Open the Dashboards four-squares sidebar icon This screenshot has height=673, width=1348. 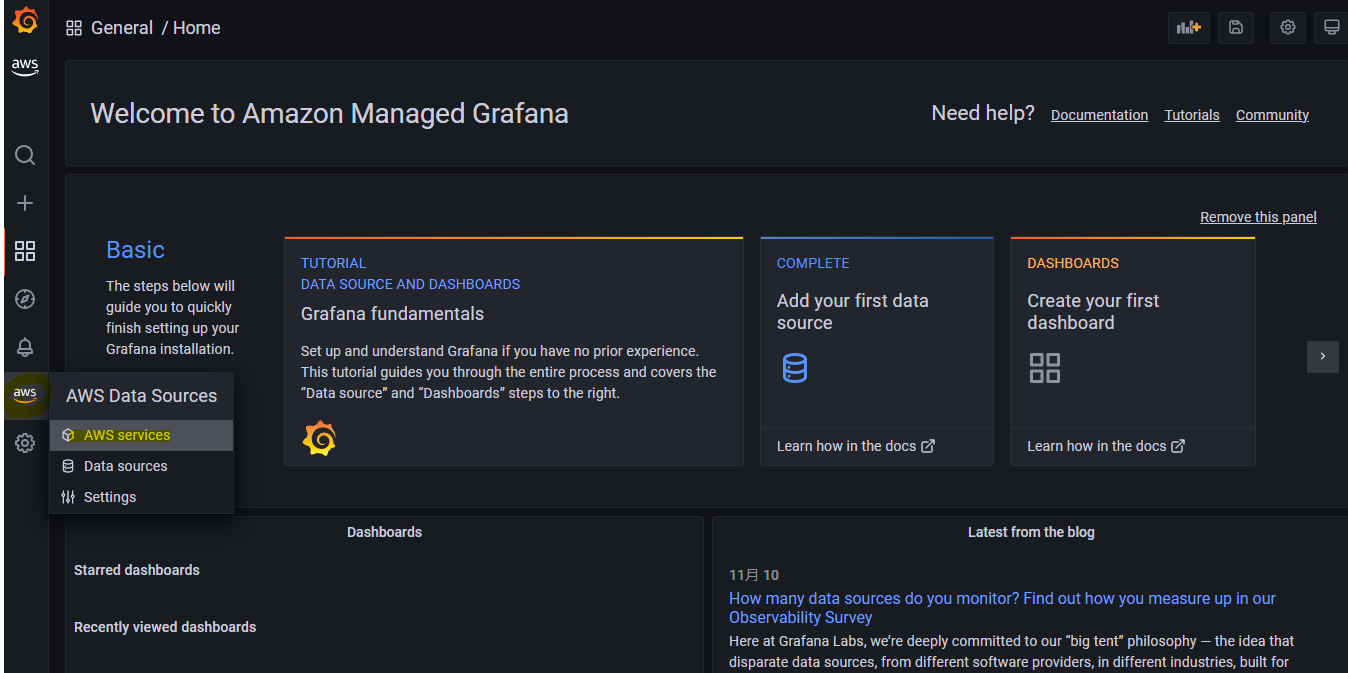click(x=25, y=251)
